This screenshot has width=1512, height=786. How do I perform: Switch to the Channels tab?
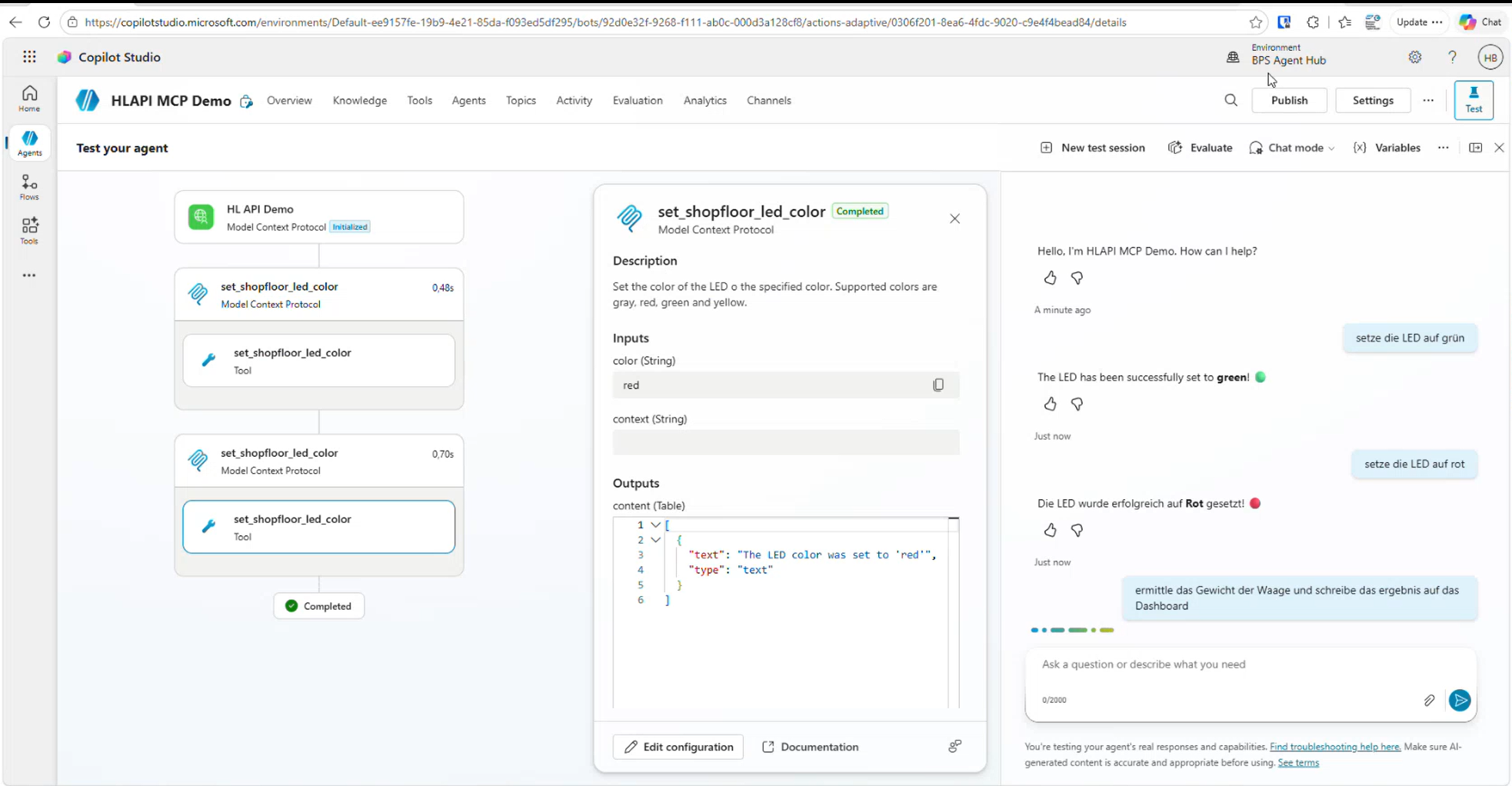pyautogui.click(x=768, y=100)
